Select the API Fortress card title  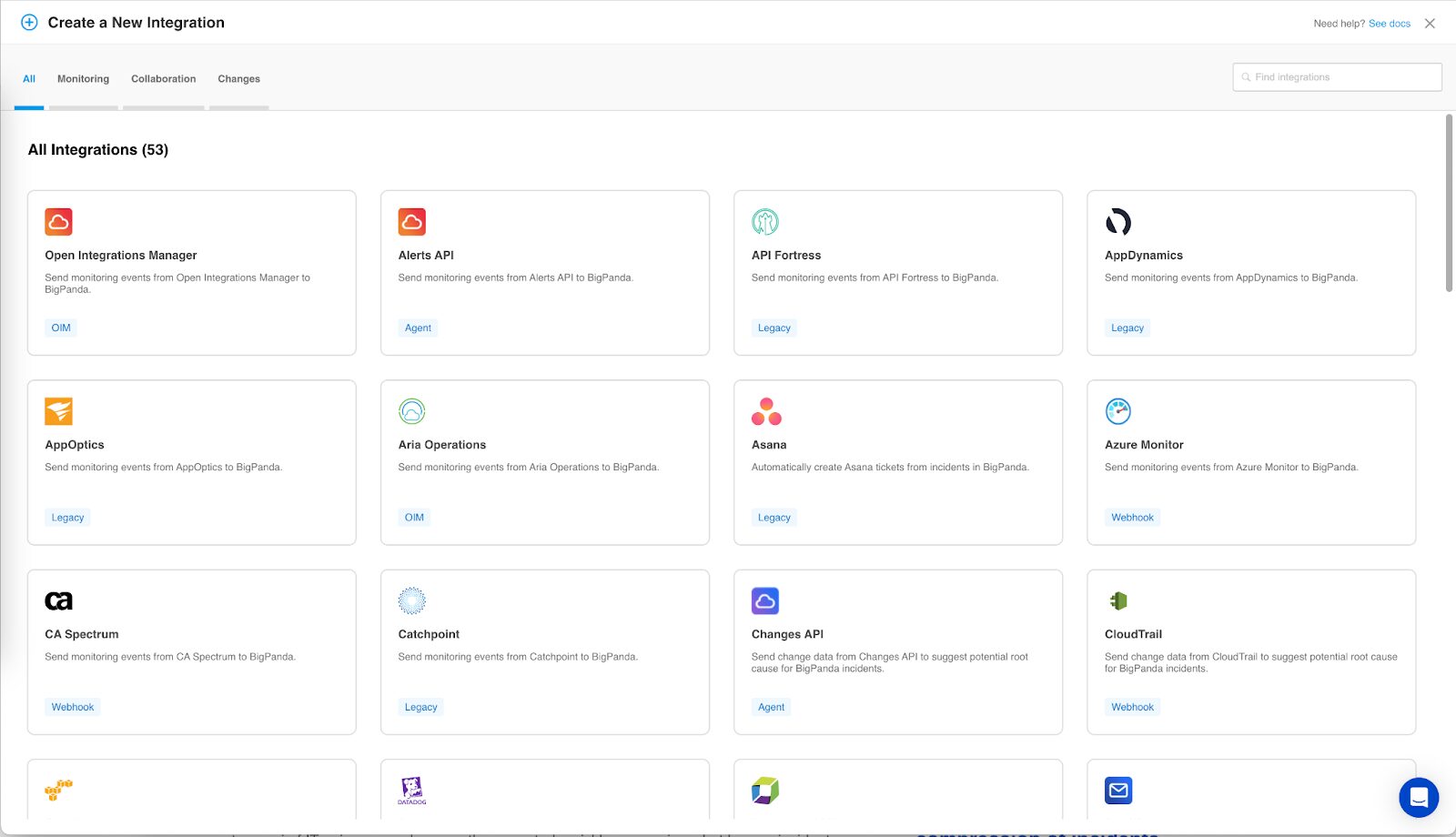(786, 256)
